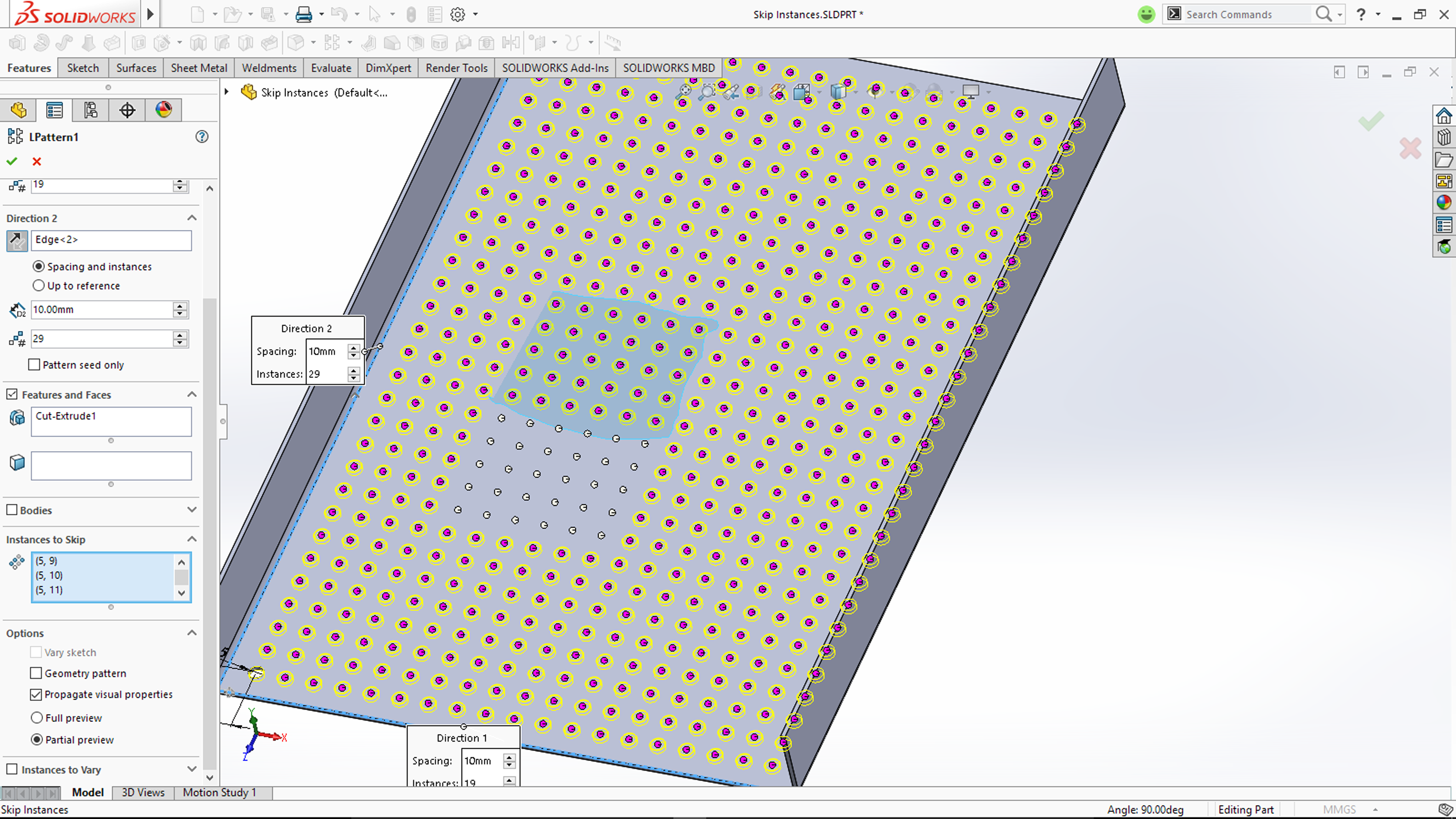Toggle Geometry pattern checkbox
This screenshot has height=819, width=1456.
(x=36, y=673)
